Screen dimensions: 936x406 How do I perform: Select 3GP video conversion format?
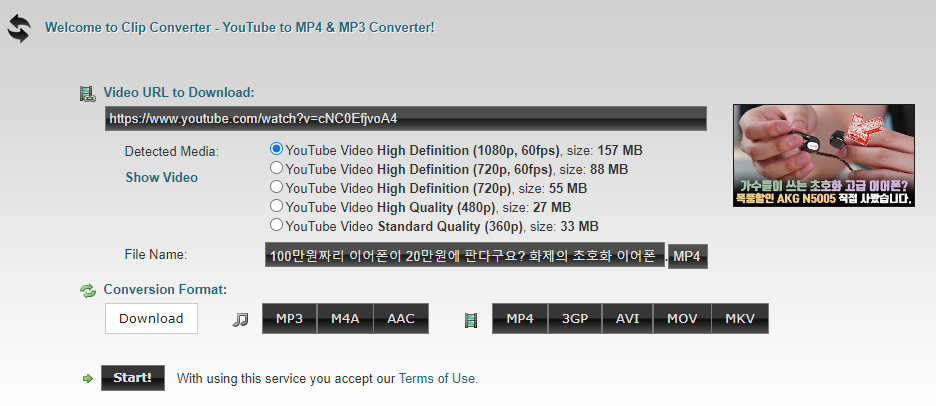(x=575, y=319)
